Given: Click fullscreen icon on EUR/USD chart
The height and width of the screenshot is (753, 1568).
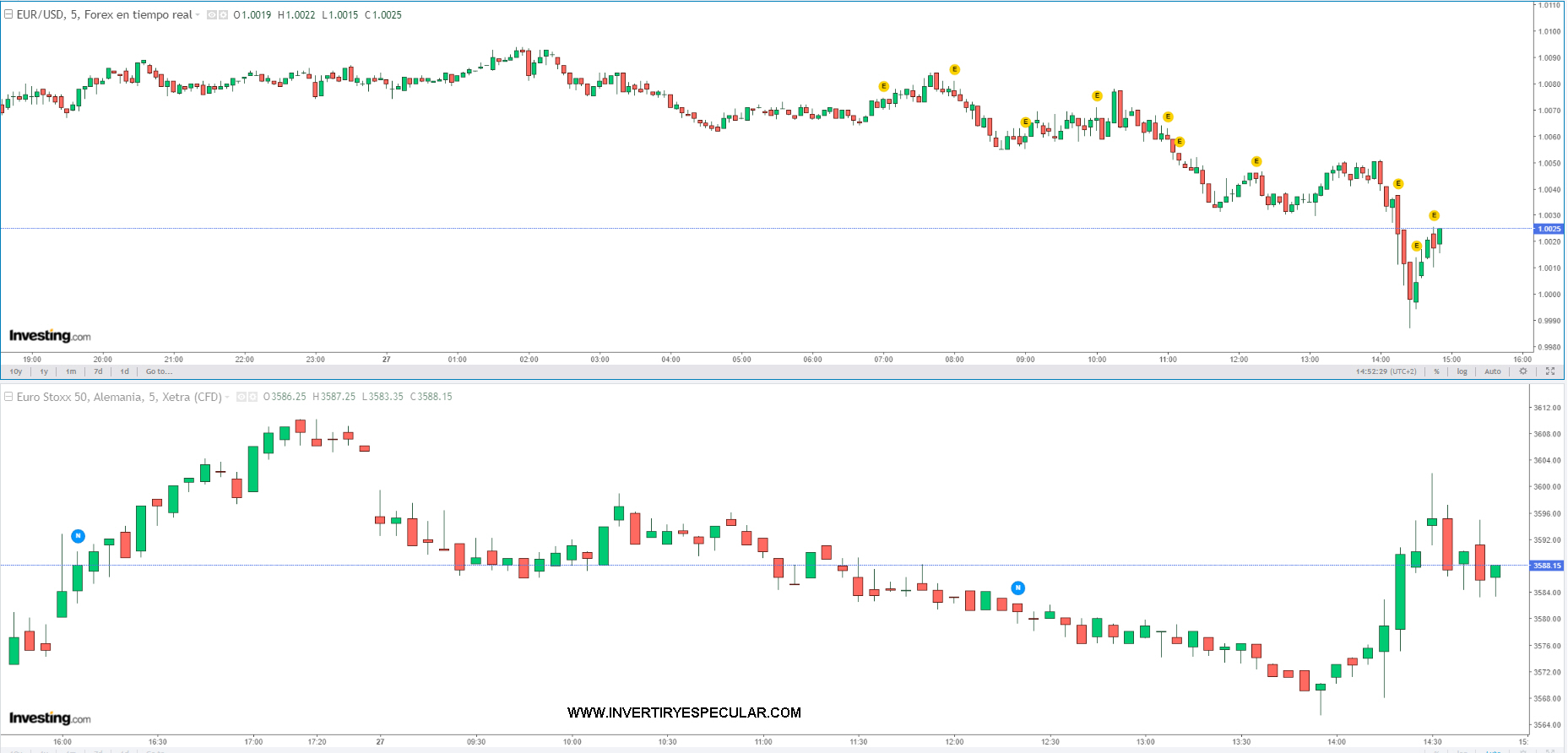Looking at the screenshot, I should pos(1550,371).
